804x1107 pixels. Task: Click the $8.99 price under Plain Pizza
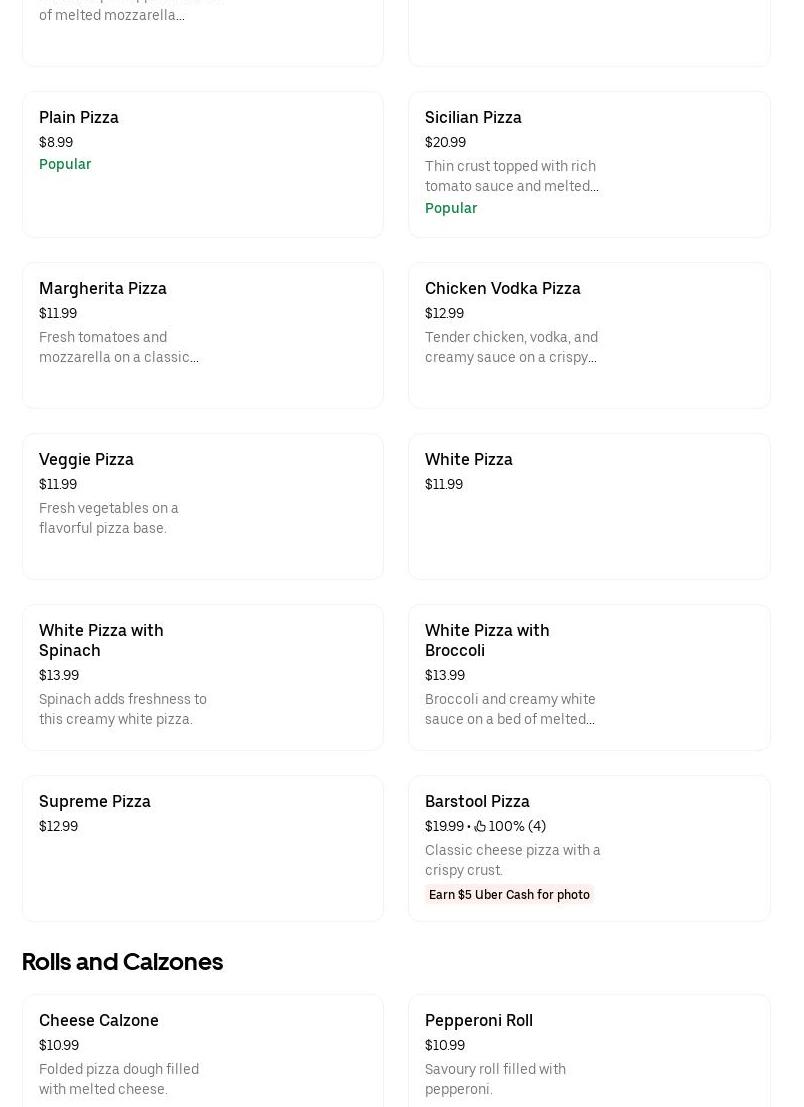[x=55, y=142]
